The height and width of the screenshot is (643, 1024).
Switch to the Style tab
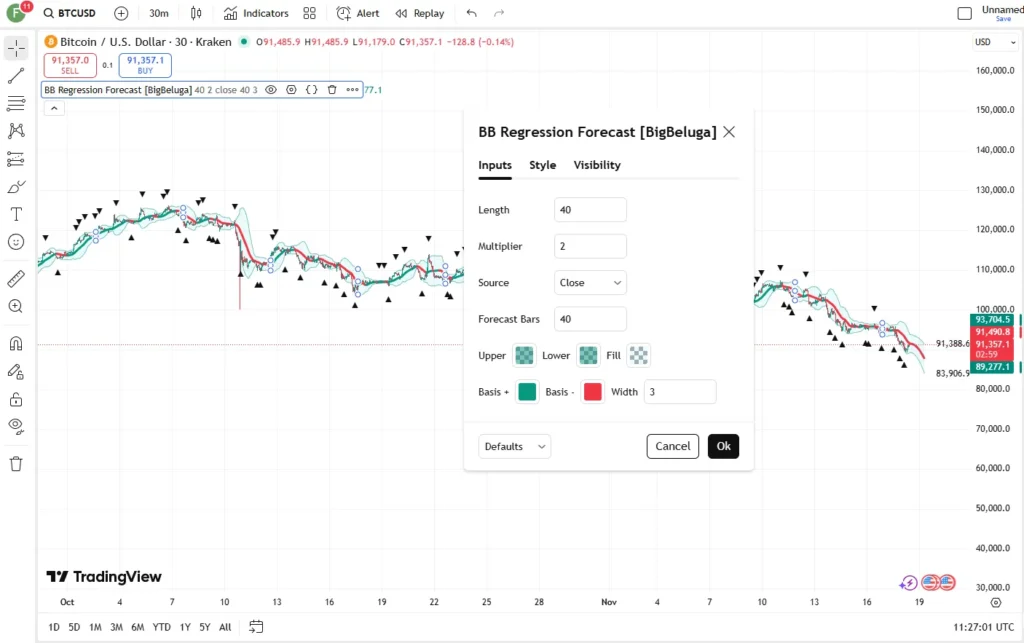tap(543, 165)
